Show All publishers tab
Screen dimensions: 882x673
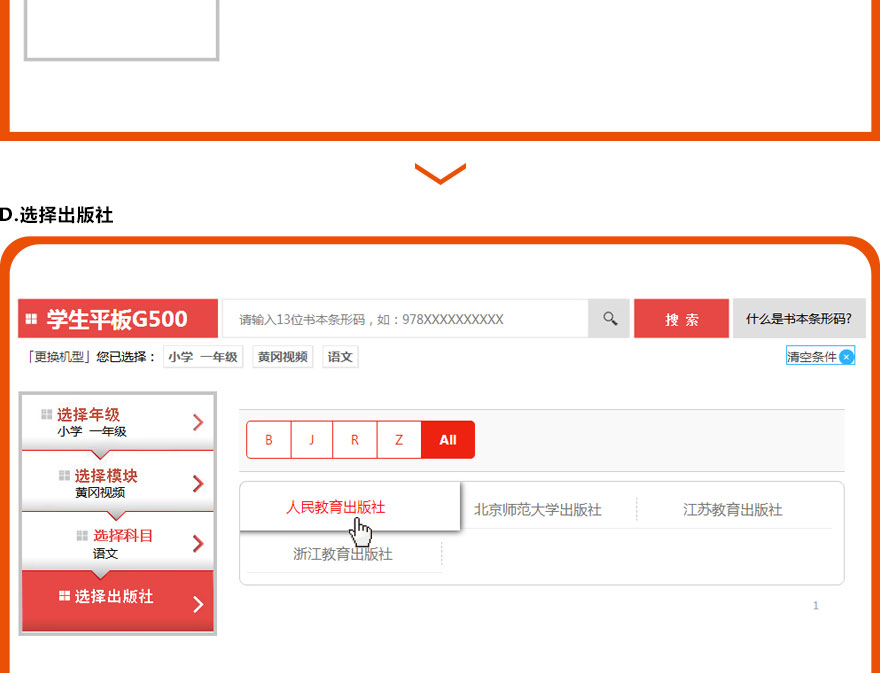(x=448, y=439)
